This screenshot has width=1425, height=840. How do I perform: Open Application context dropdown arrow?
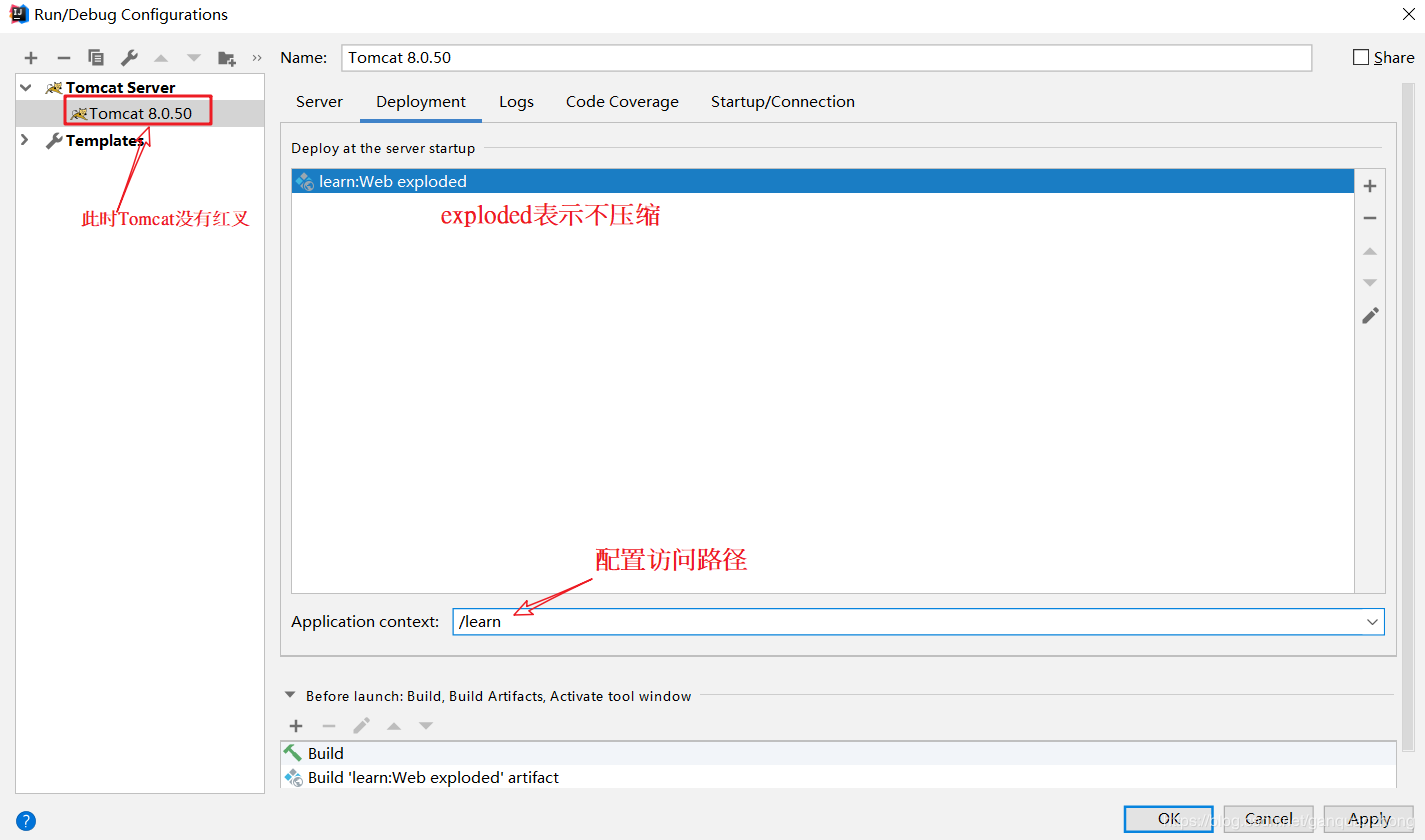1372,622
